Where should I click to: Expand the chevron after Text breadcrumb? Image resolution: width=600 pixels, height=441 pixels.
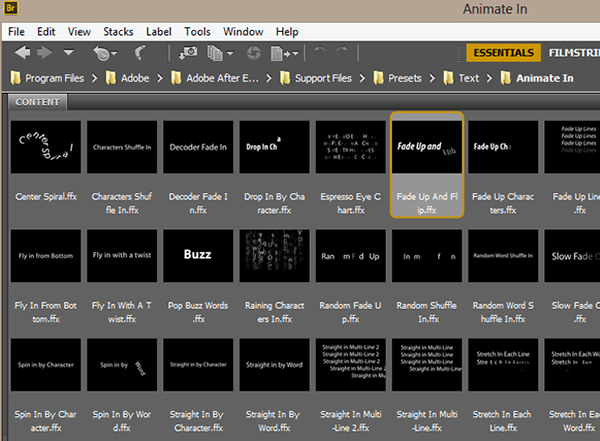point(489,78)
